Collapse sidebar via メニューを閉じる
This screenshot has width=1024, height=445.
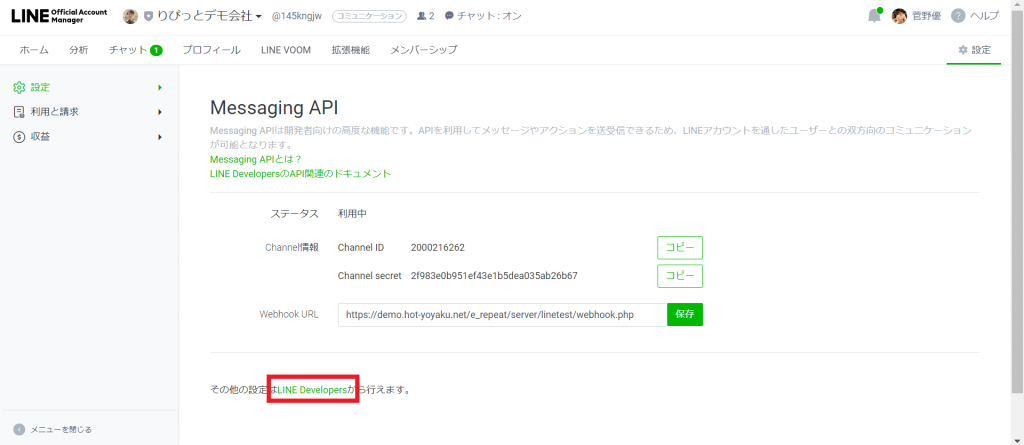click(x=54, y=429)
